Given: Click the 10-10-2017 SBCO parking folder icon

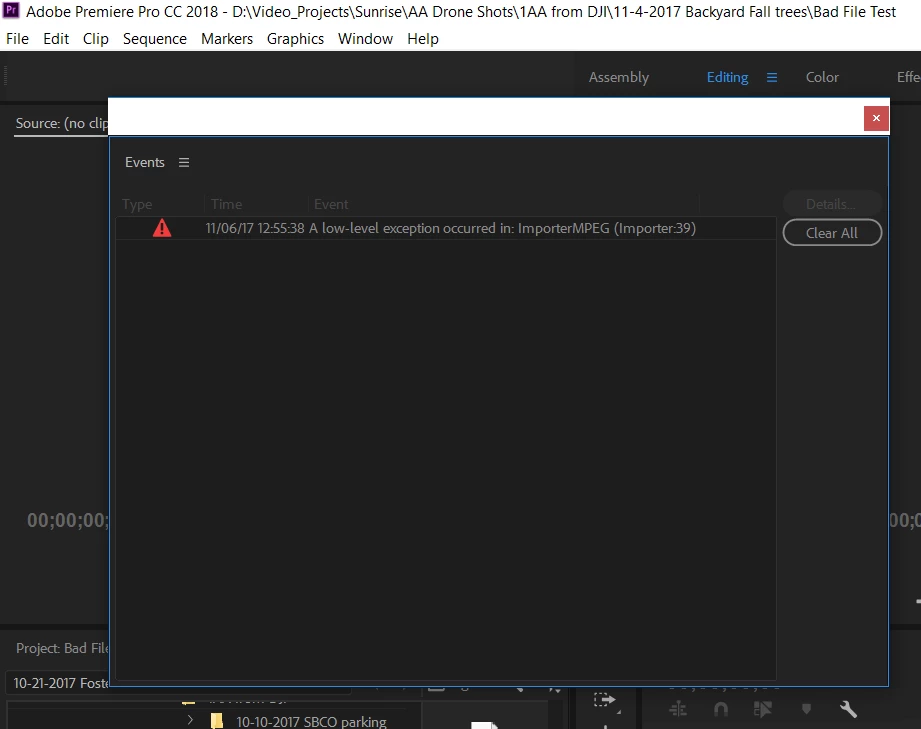Looking at the screenshot, I should point(217,721).
